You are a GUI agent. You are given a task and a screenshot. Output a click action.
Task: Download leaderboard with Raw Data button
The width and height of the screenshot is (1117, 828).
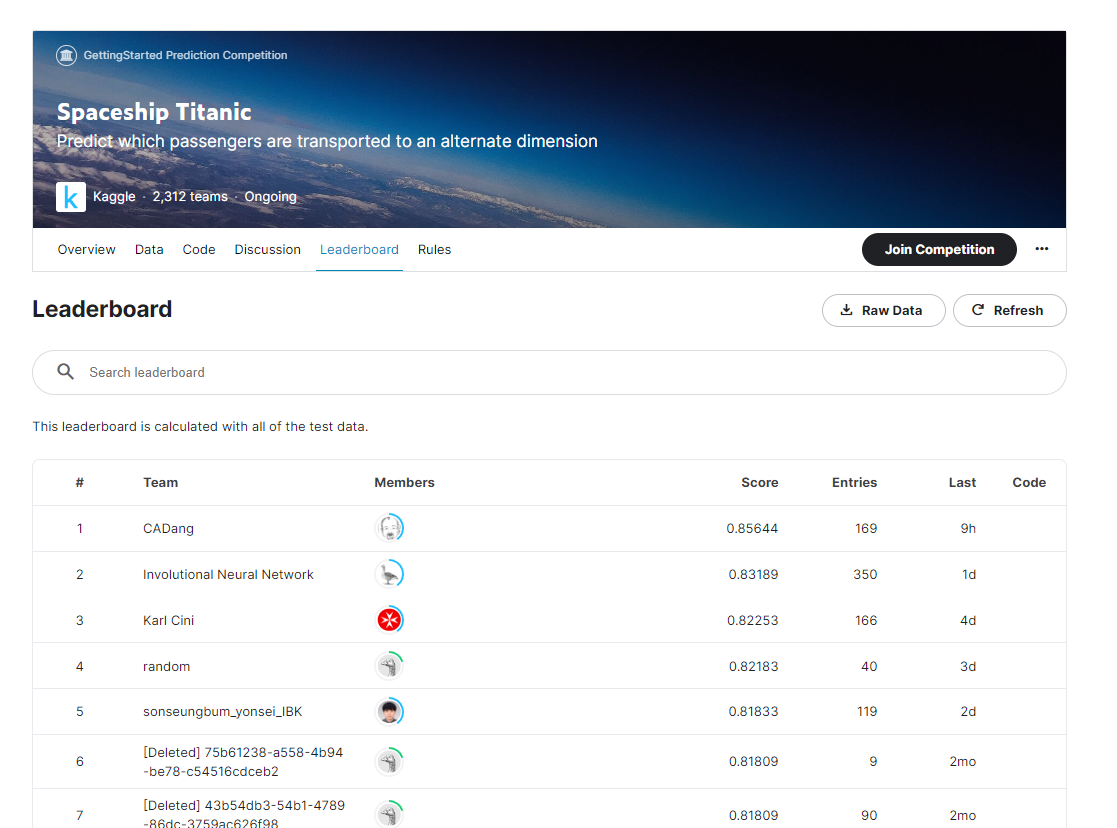pyautogui.click(x=883, y=311)
